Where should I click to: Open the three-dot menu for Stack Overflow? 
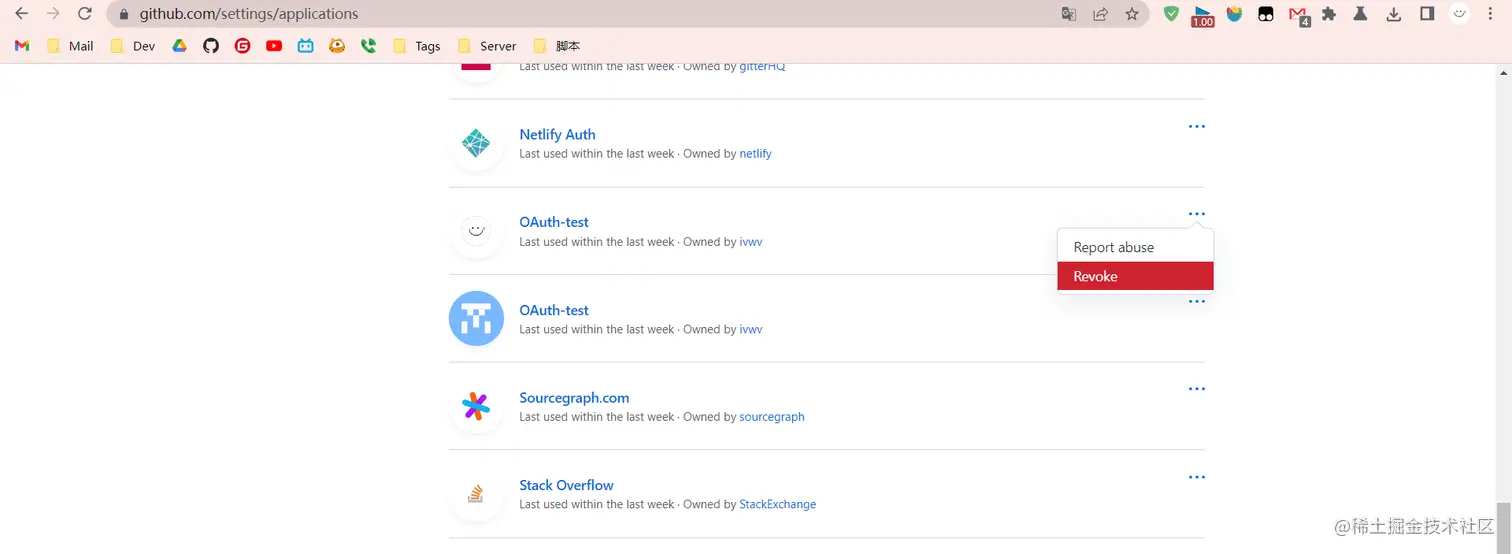pos(1196,477)
